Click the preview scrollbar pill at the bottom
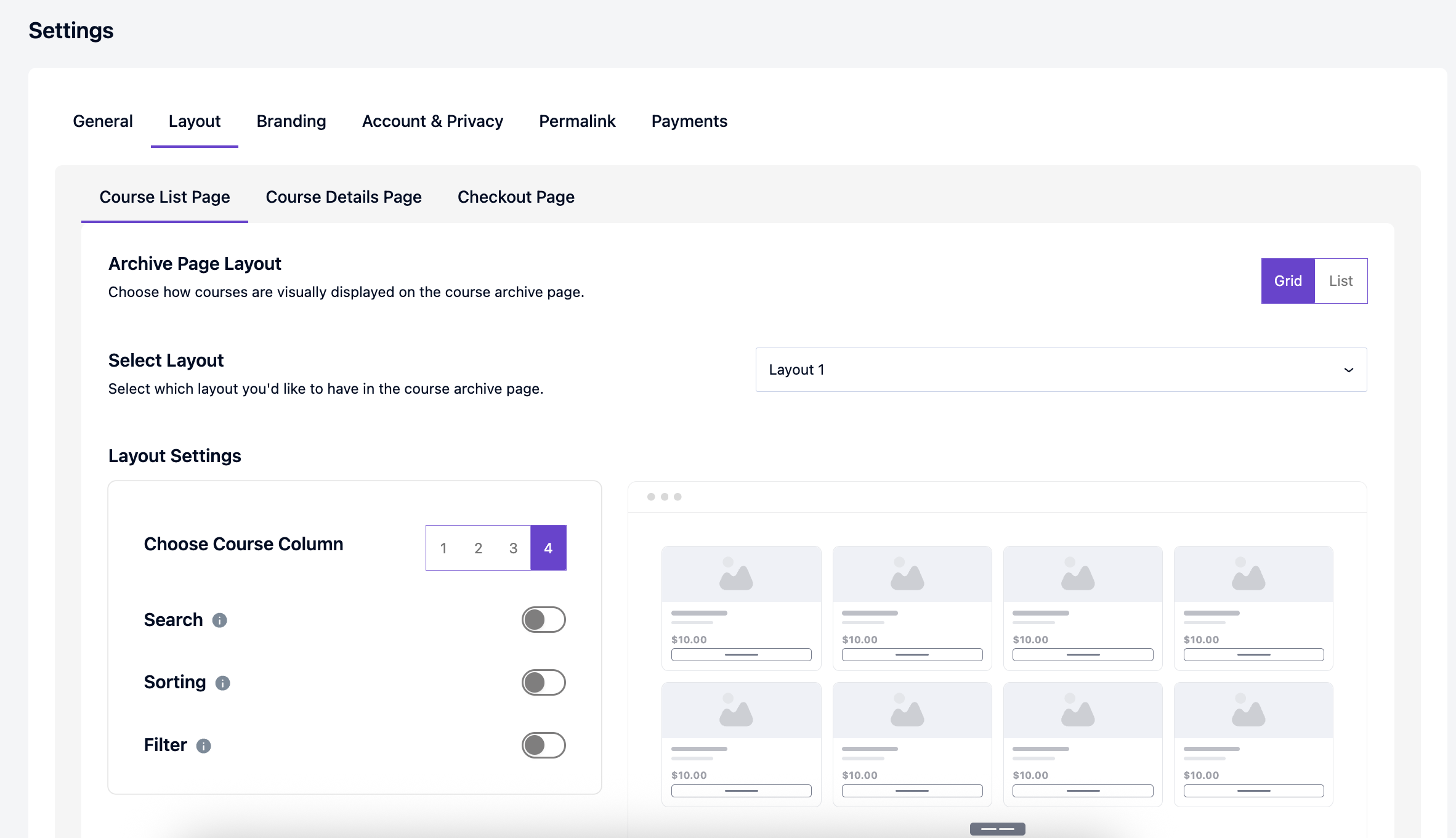This screenshot has width=1456, height=838. (997, 829)
